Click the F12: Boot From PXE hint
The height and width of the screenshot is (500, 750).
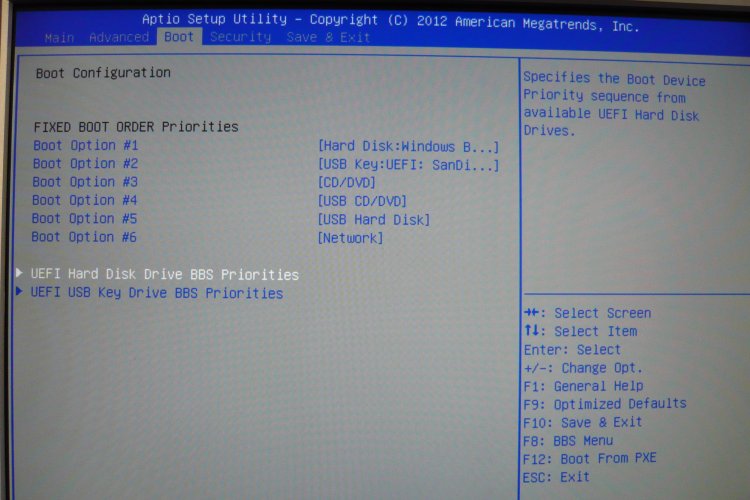click(590, 459)
